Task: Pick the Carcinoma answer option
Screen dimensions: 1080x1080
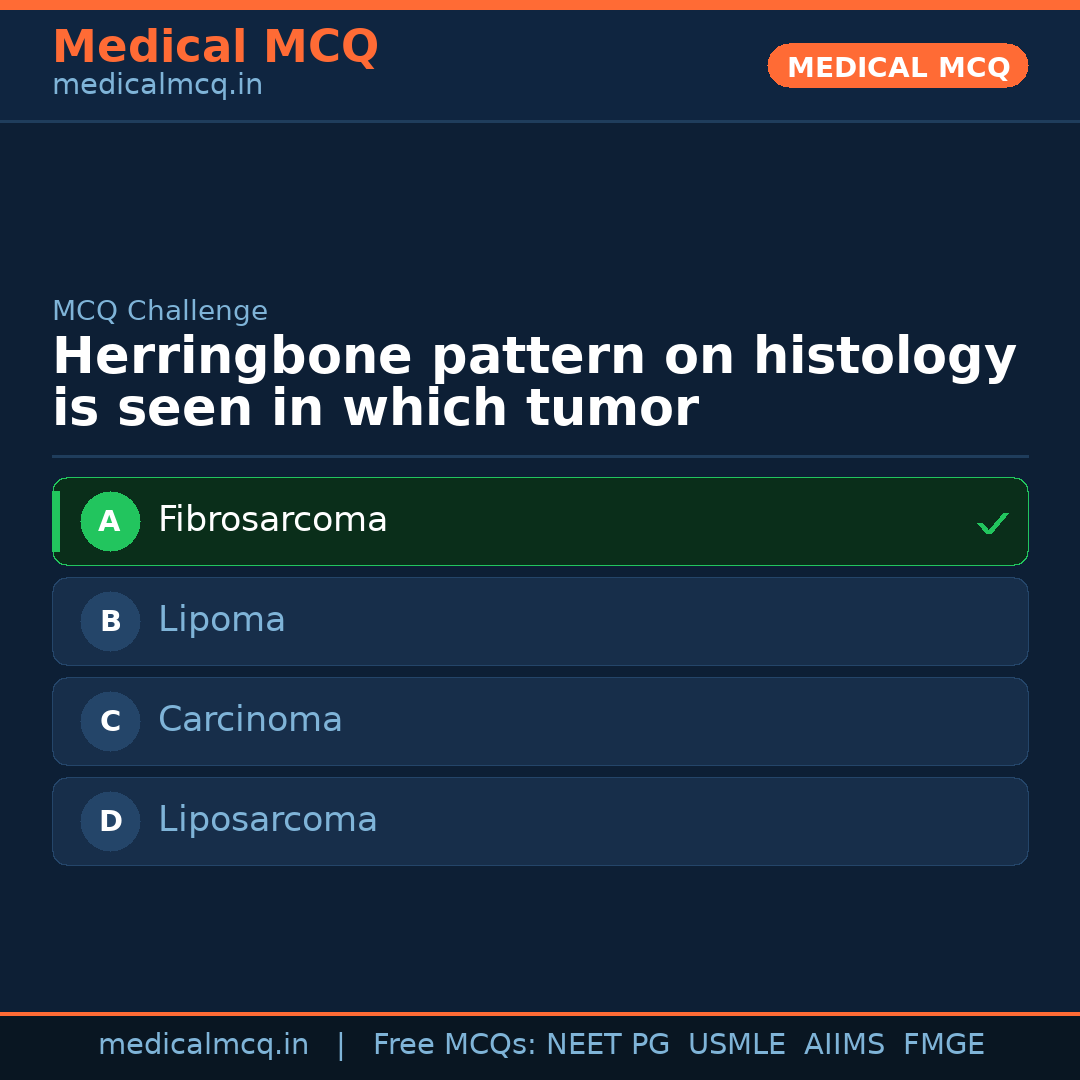Action: [250, 720]
